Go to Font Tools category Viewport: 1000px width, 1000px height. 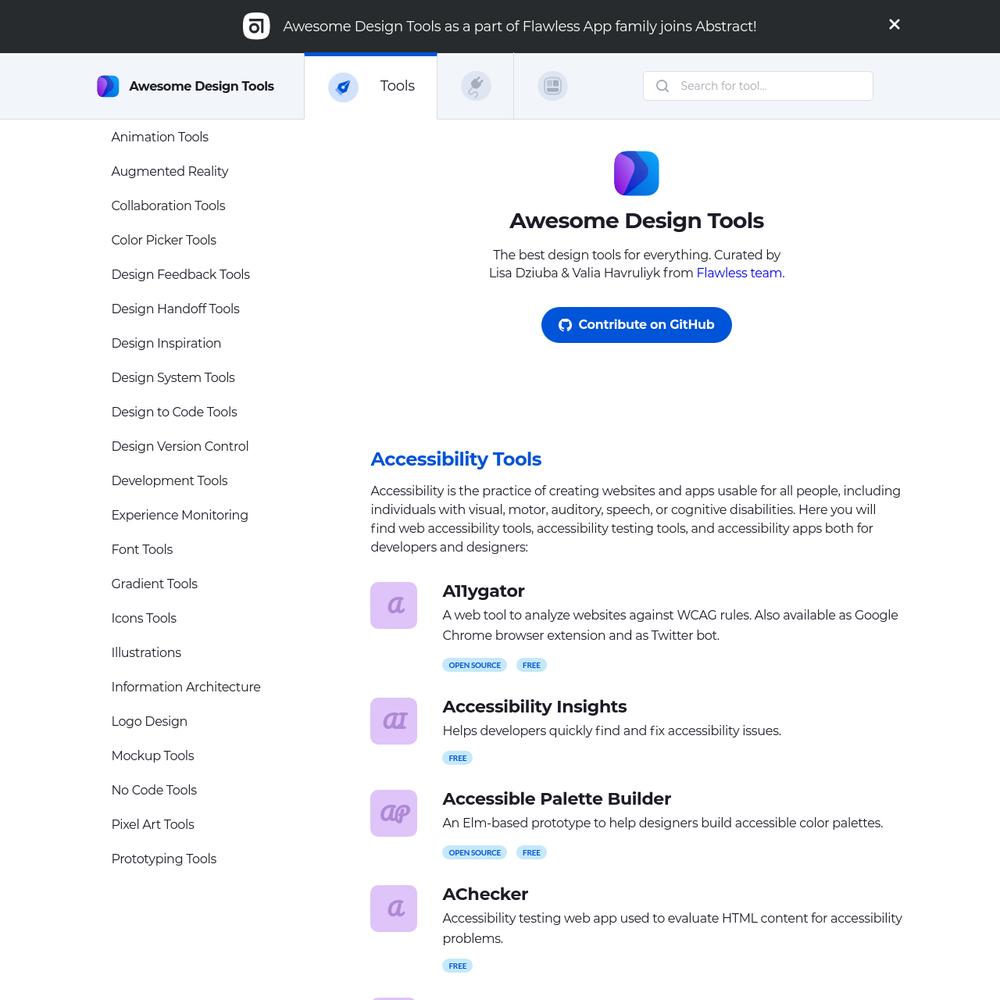tap(142, 550)
